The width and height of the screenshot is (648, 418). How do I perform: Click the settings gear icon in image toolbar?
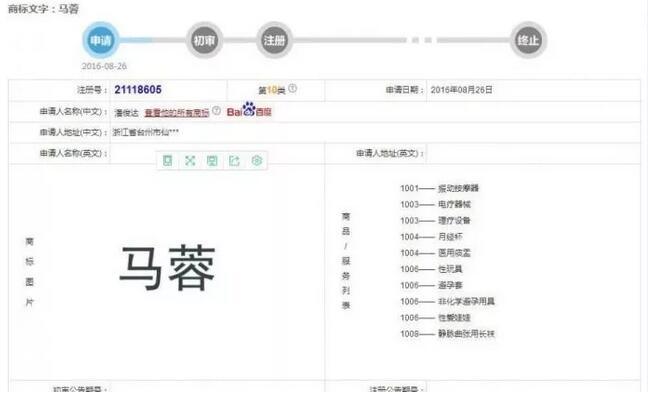[257, 160]
